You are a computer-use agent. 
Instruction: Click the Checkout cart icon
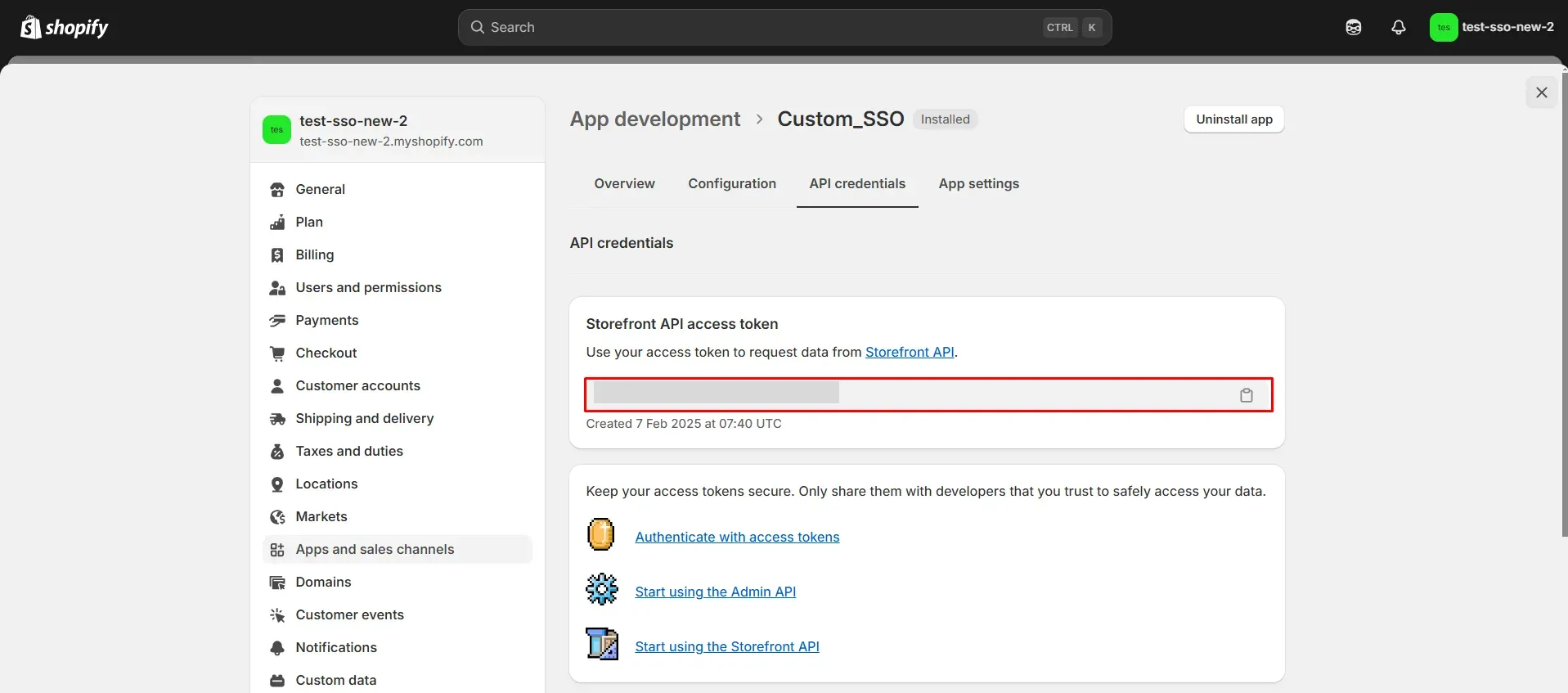(x=277, y=353)
